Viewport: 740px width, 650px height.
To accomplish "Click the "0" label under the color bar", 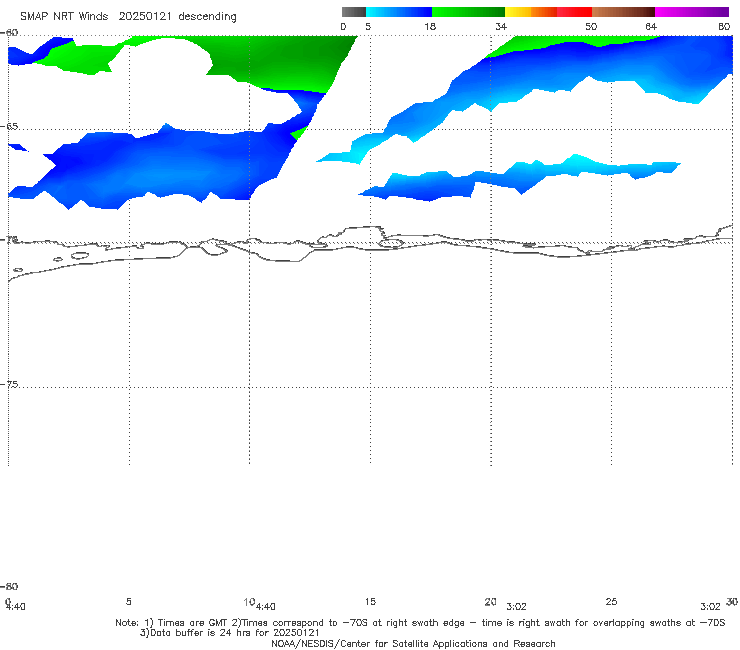I will (343, 27).
